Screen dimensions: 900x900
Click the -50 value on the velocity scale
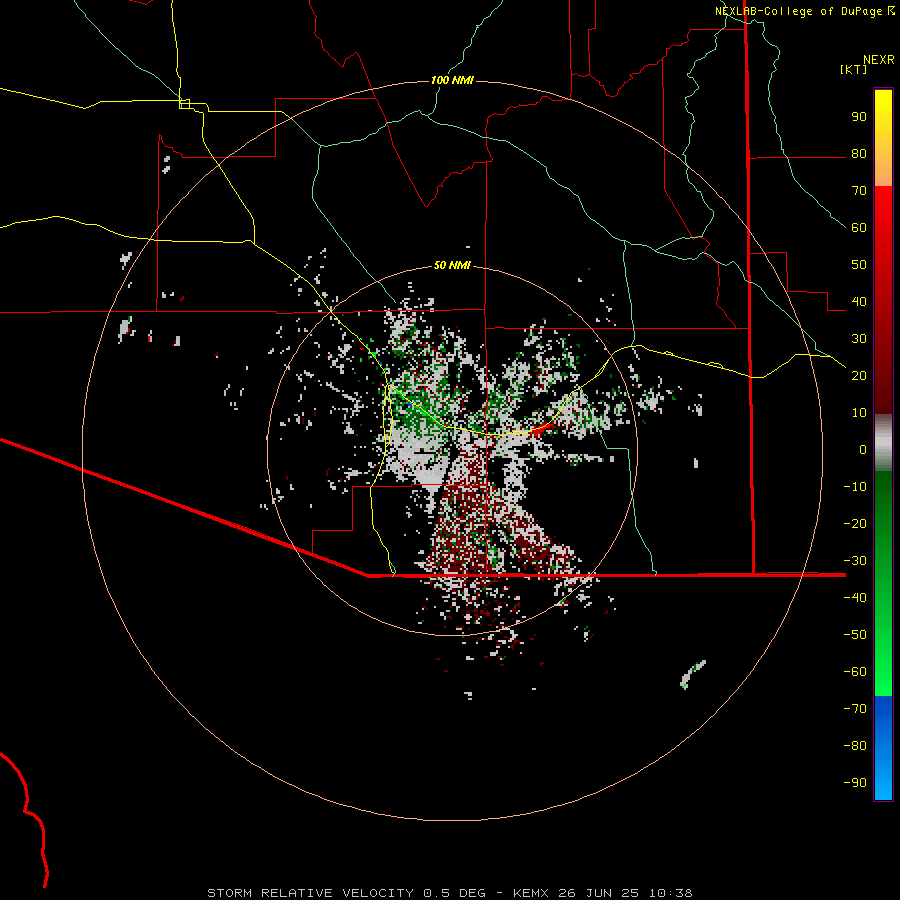[x=855, y=635]
